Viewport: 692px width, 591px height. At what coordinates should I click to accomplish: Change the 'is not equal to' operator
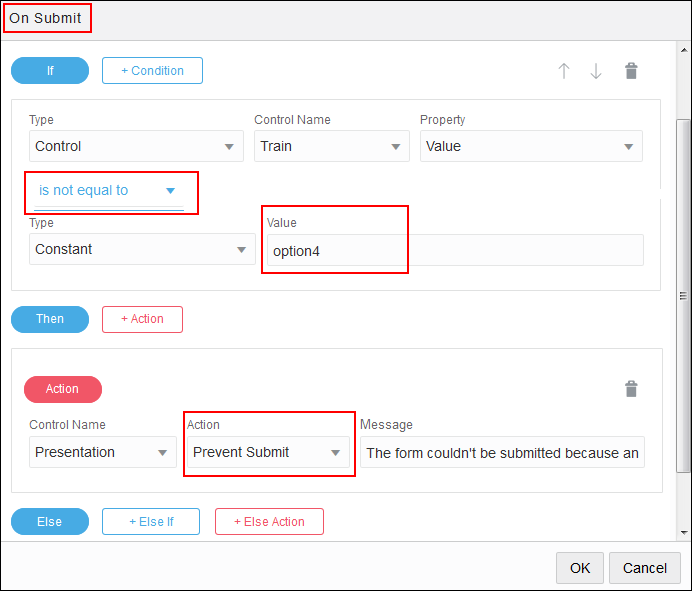[109, 191]
